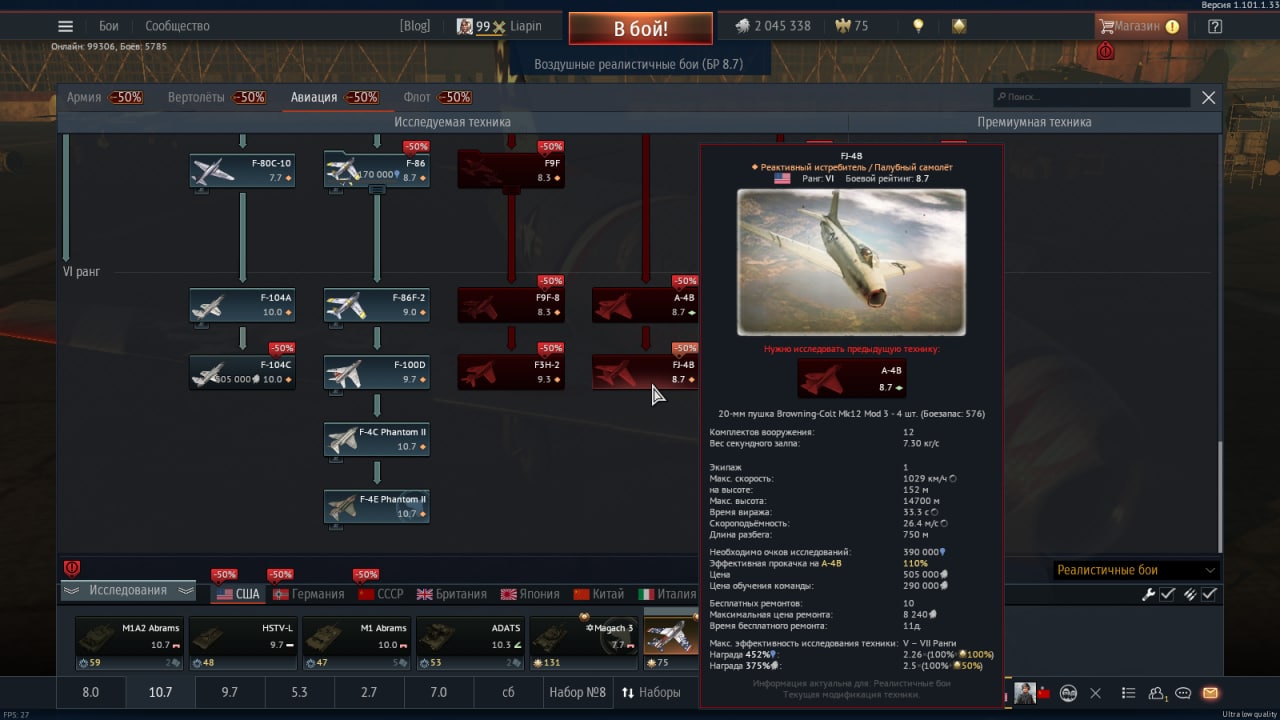This screenshot has height=720, width=1280.
Task: Click the lightbulb hints icon in top bar
Action: pyautogui.click(x=918, y=27)
